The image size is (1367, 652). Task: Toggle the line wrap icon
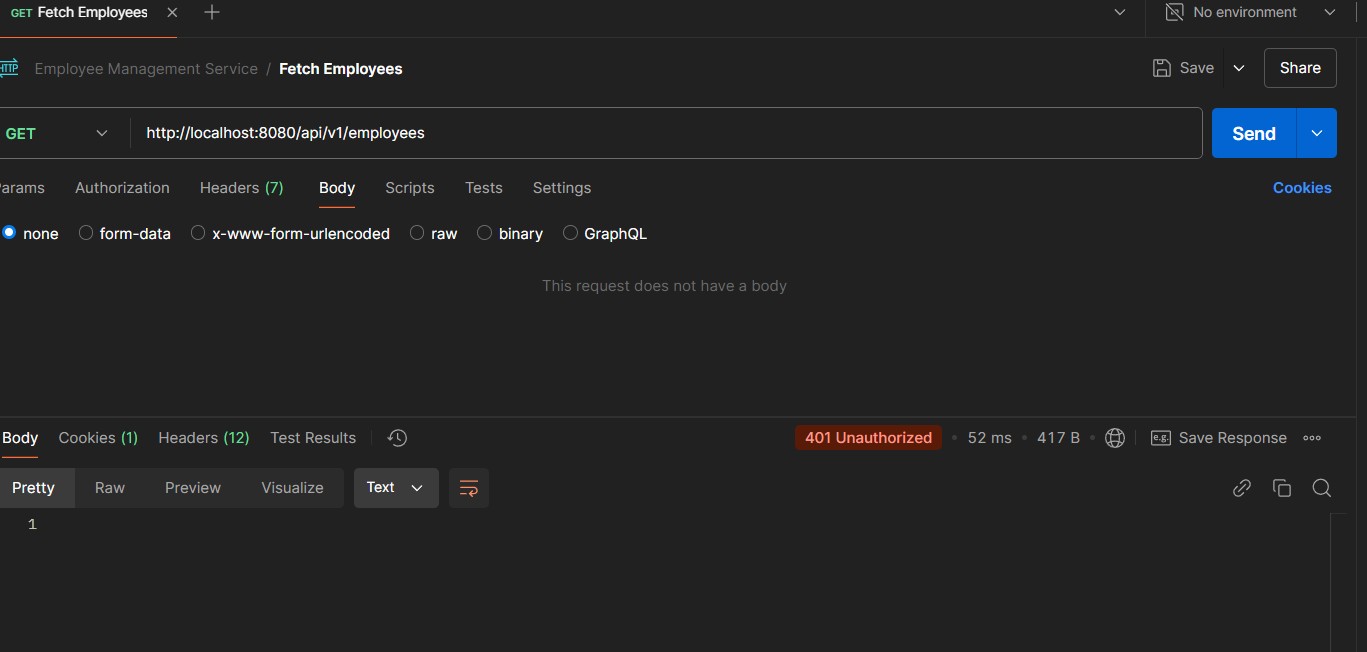tap(469, 488)
